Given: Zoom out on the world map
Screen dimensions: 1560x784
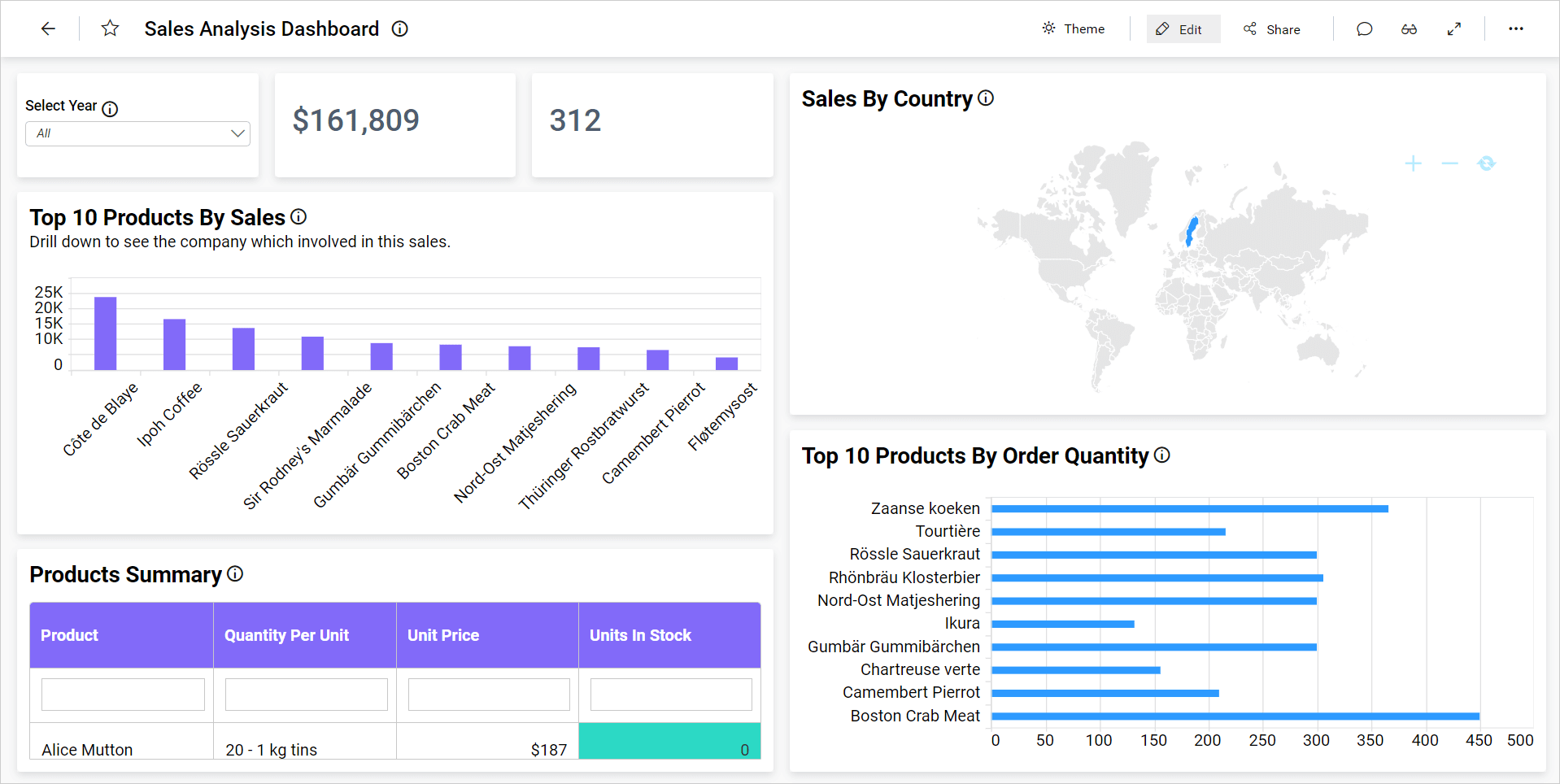Looking at the screenshot, I should coord(1449,163).
